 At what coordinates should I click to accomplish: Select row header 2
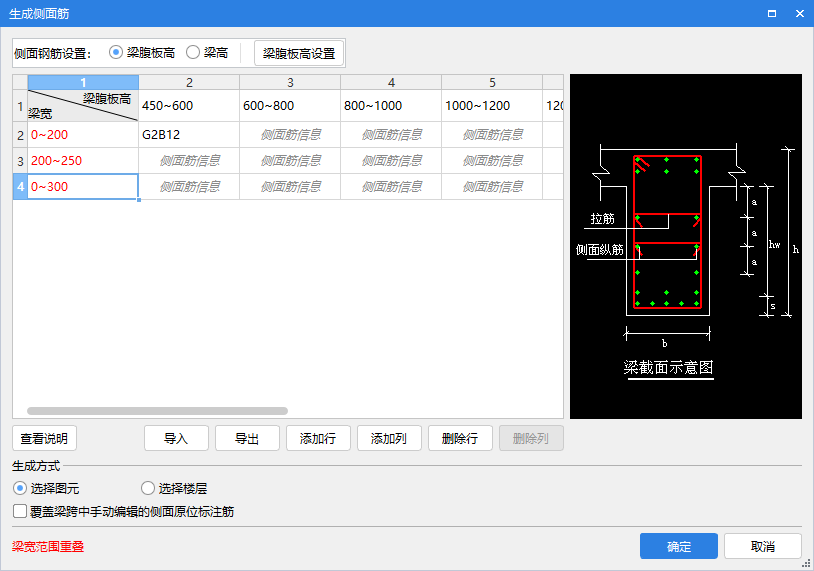coord(20,135)
